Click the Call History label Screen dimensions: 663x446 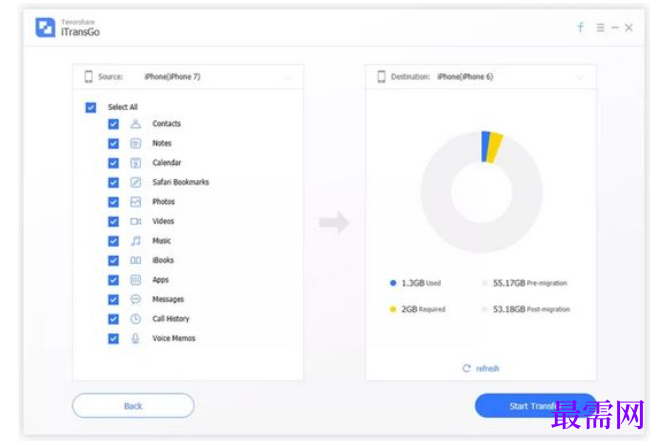pyautogui.click(x=171, y=319)
